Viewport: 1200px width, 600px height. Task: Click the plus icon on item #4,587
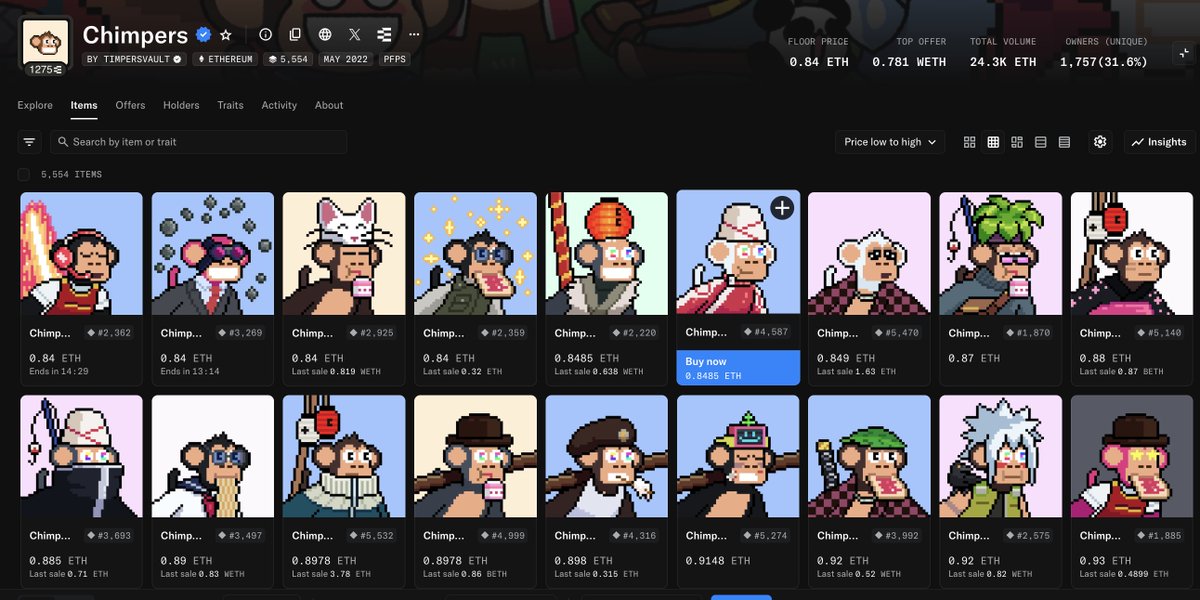pos(782,208)
